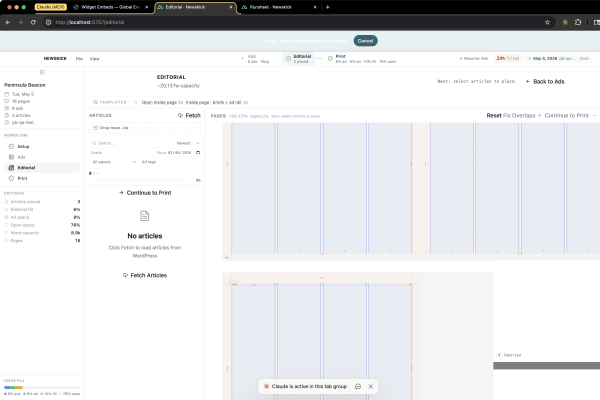Click Back to Ads
The height and width of the screenshot is (400, 600).
point(545,82)
